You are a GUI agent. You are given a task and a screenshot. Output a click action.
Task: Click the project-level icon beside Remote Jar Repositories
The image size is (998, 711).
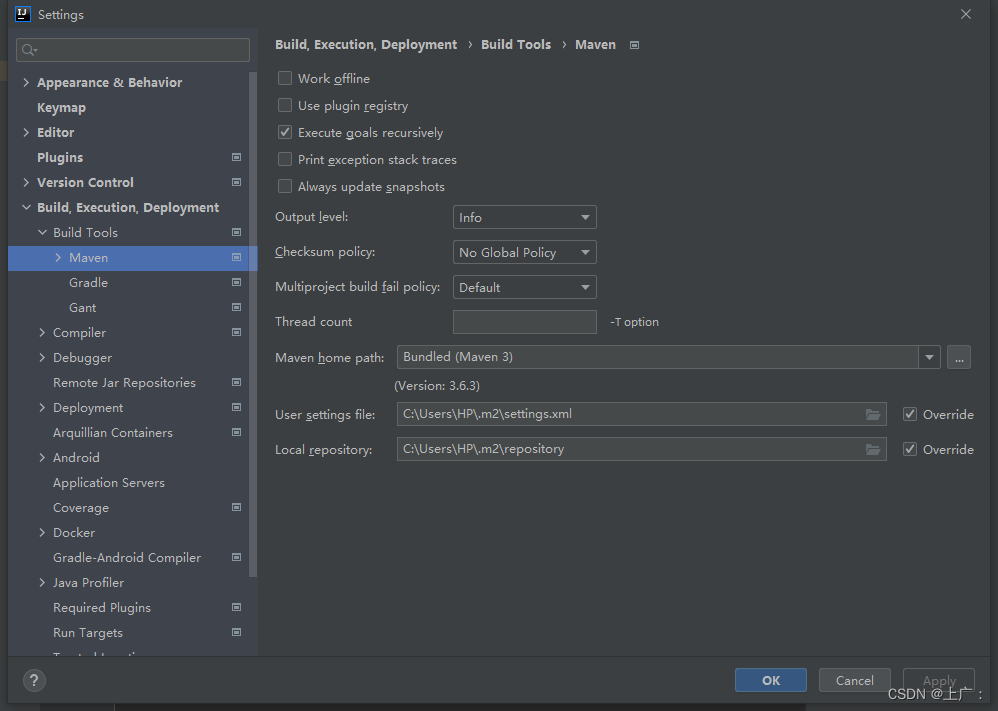tap(236, 383)
